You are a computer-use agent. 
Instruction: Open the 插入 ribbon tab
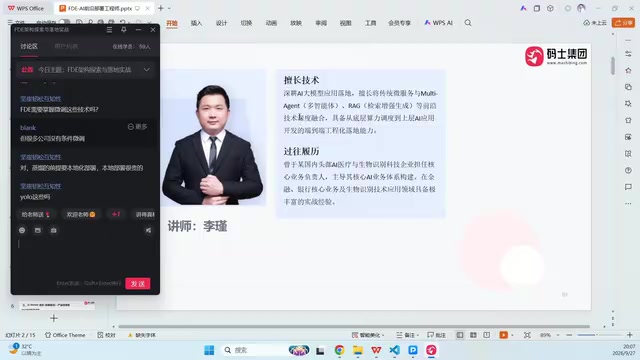point(196,23)
